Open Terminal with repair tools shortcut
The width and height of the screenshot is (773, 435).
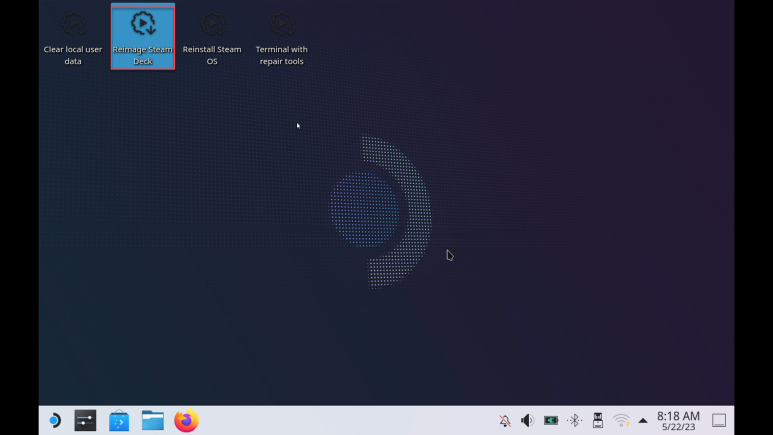tap(281, 38)
